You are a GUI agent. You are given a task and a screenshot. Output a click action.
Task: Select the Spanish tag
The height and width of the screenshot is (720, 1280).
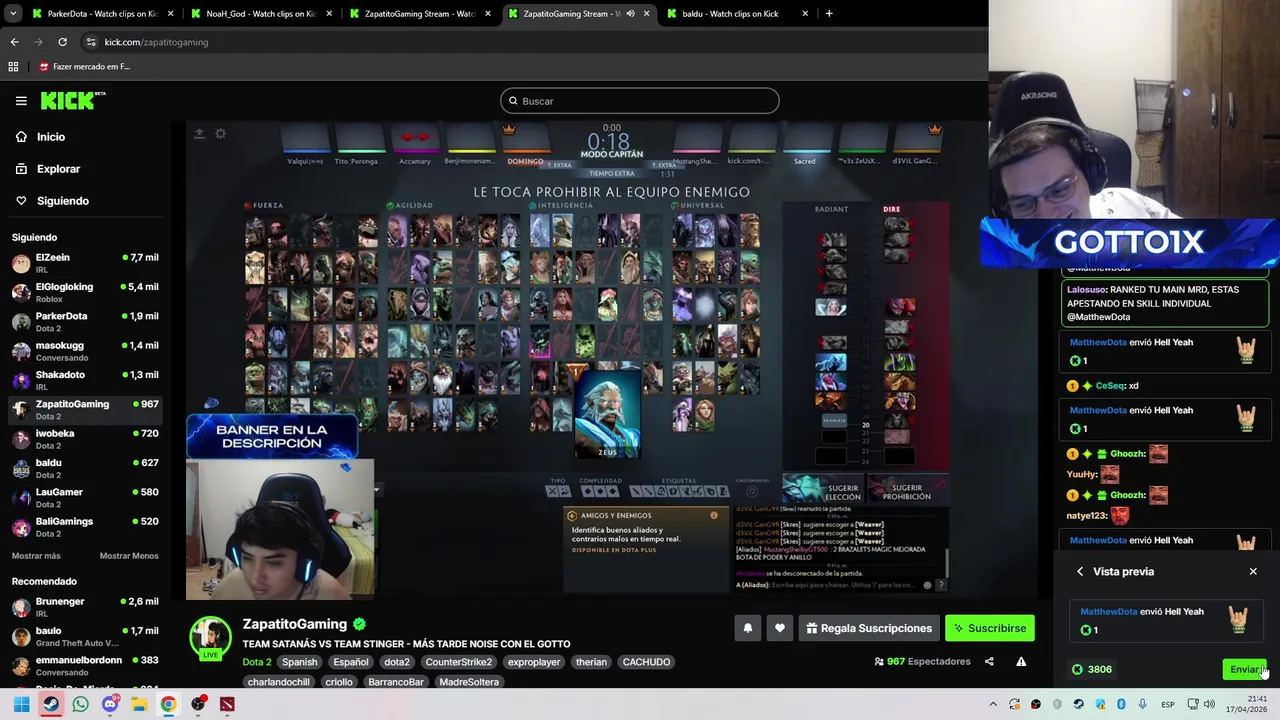coord(299,662)
